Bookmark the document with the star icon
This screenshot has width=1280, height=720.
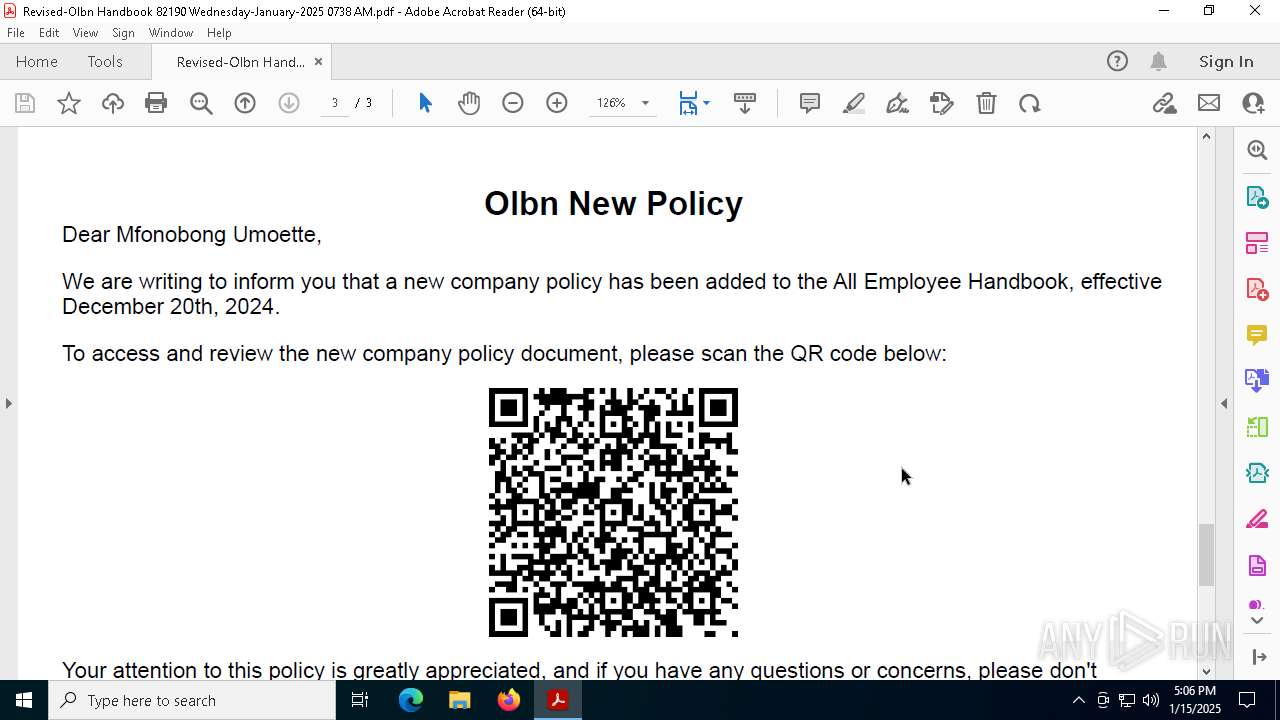tap(69, 103)
